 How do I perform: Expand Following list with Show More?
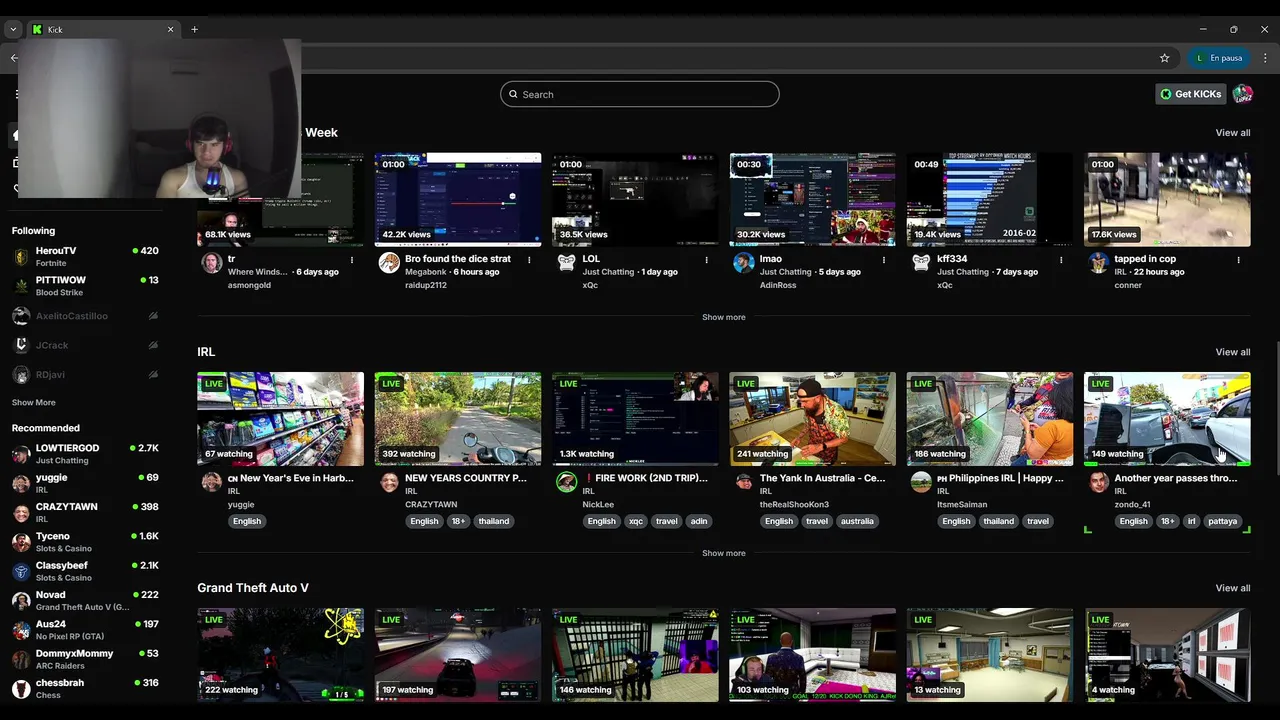coord(34,402)
